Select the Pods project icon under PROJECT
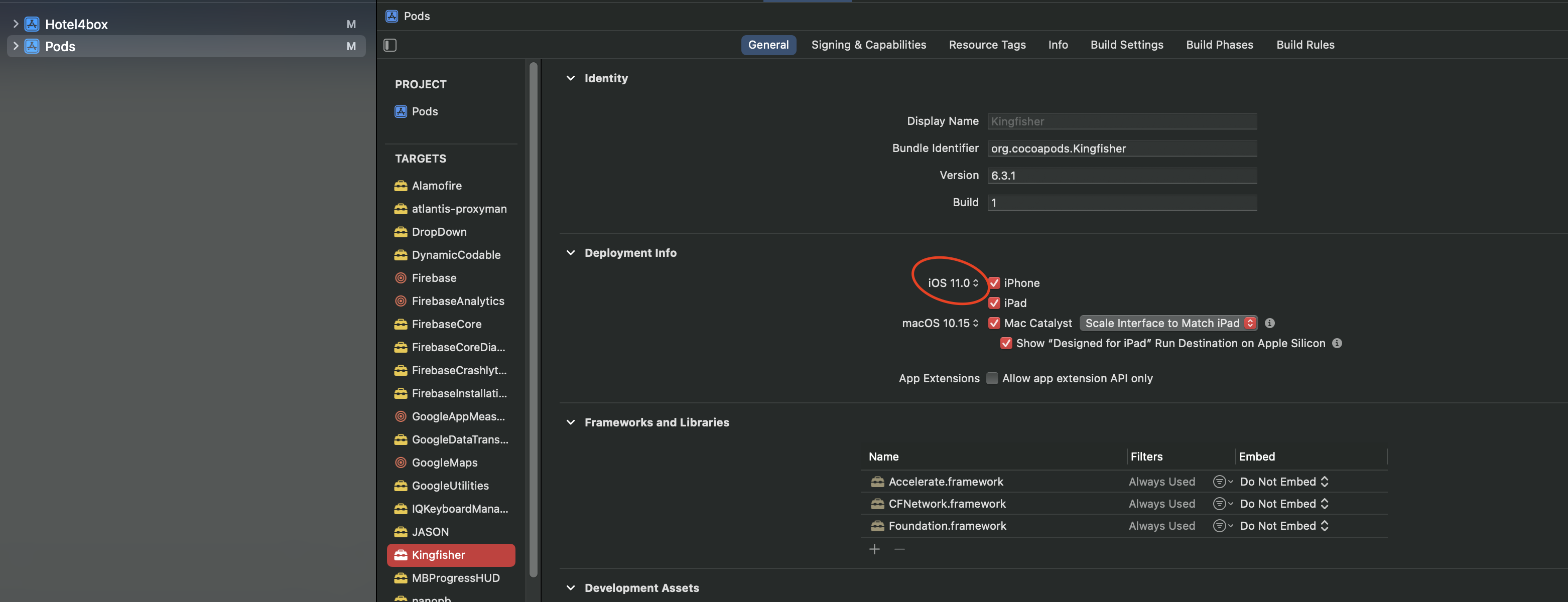 (x=401, y=111)
